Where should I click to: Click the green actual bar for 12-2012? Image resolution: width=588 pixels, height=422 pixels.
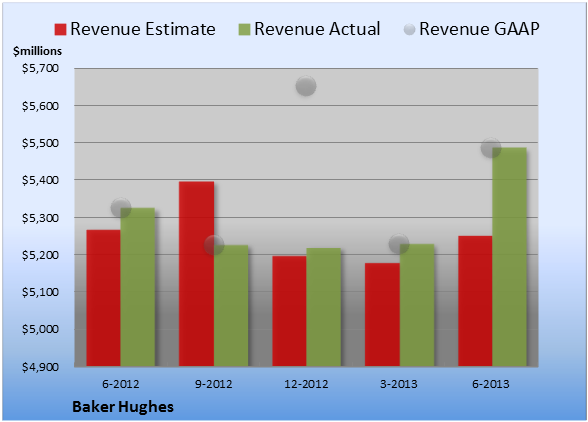click(324, 307)
